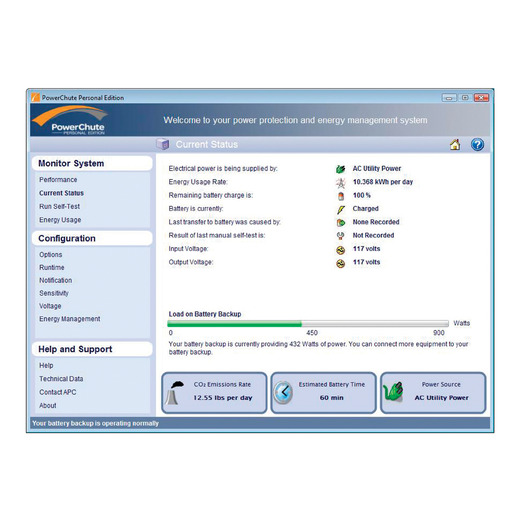Click the '12.55 lbs per day' value

point(223,398)
